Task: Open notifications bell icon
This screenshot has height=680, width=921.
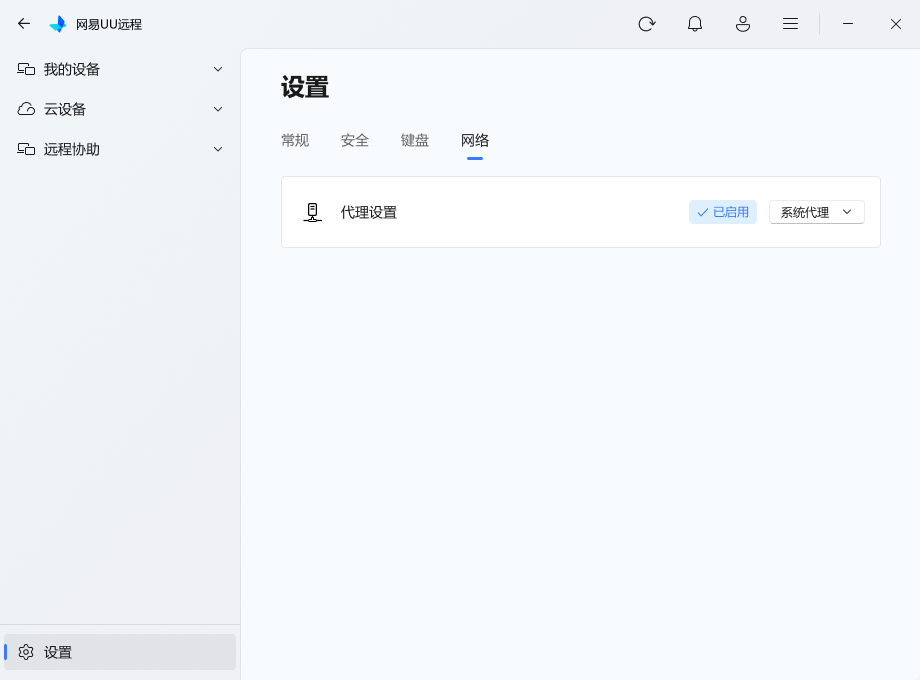Action: pos(695,24)
